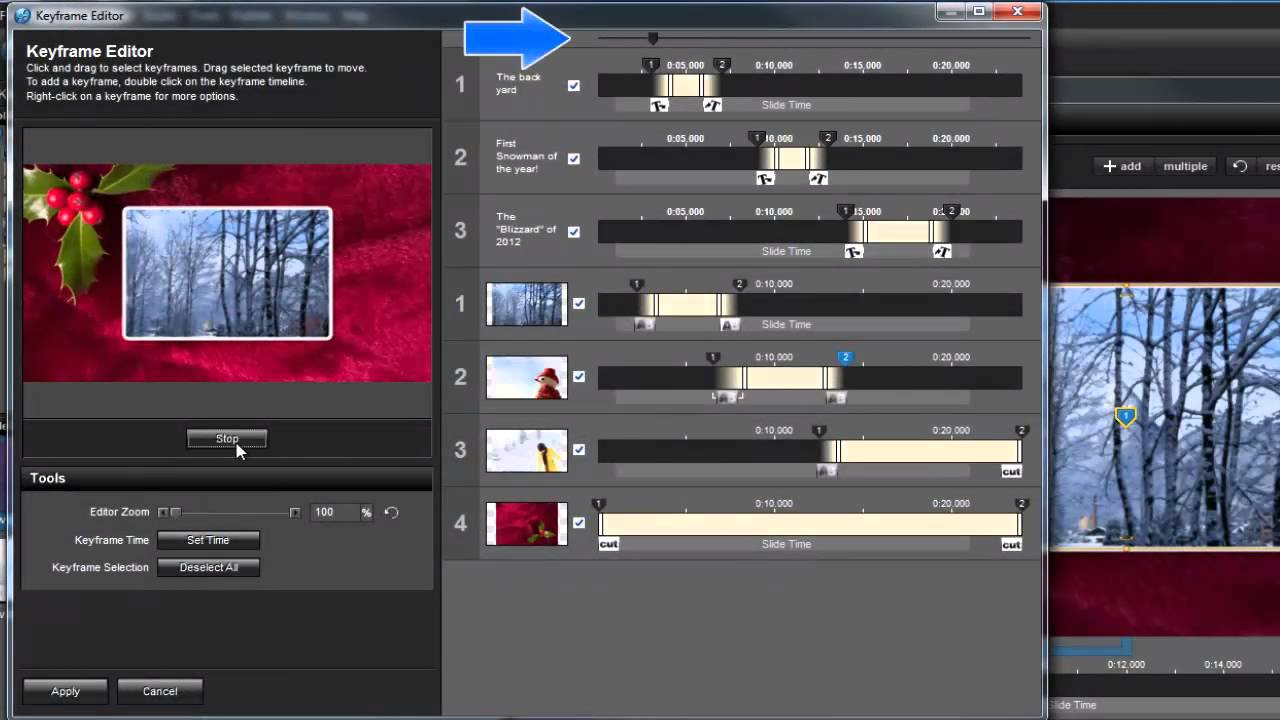Select the snowman layer 2 thumbnail
This screenshot has height=720, width=1280.
pos(527,377)
